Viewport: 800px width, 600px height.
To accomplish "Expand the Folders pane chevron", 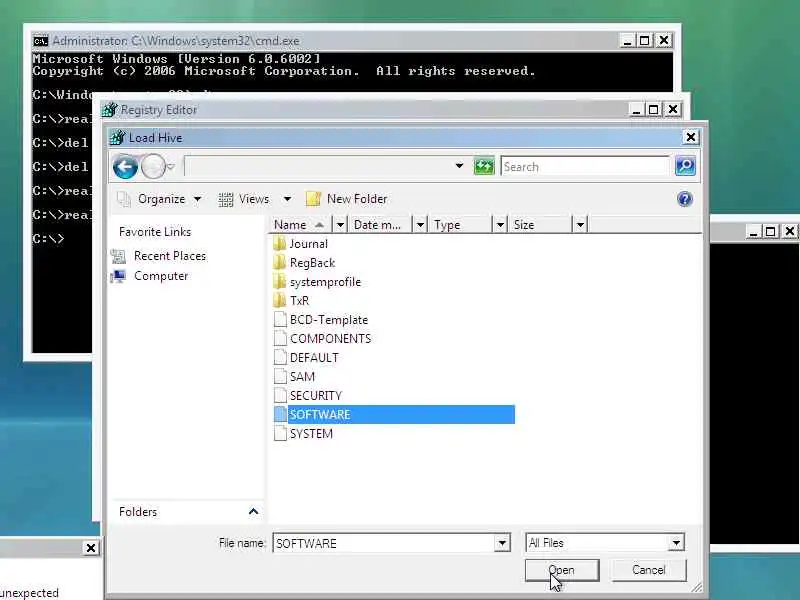I will [253, 511].
